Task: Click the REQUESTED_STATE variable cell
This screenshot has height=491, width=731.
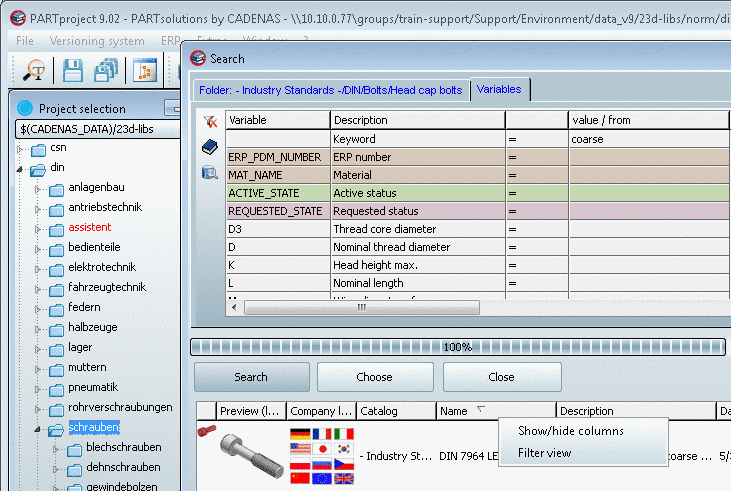Action: pos(278,211)
